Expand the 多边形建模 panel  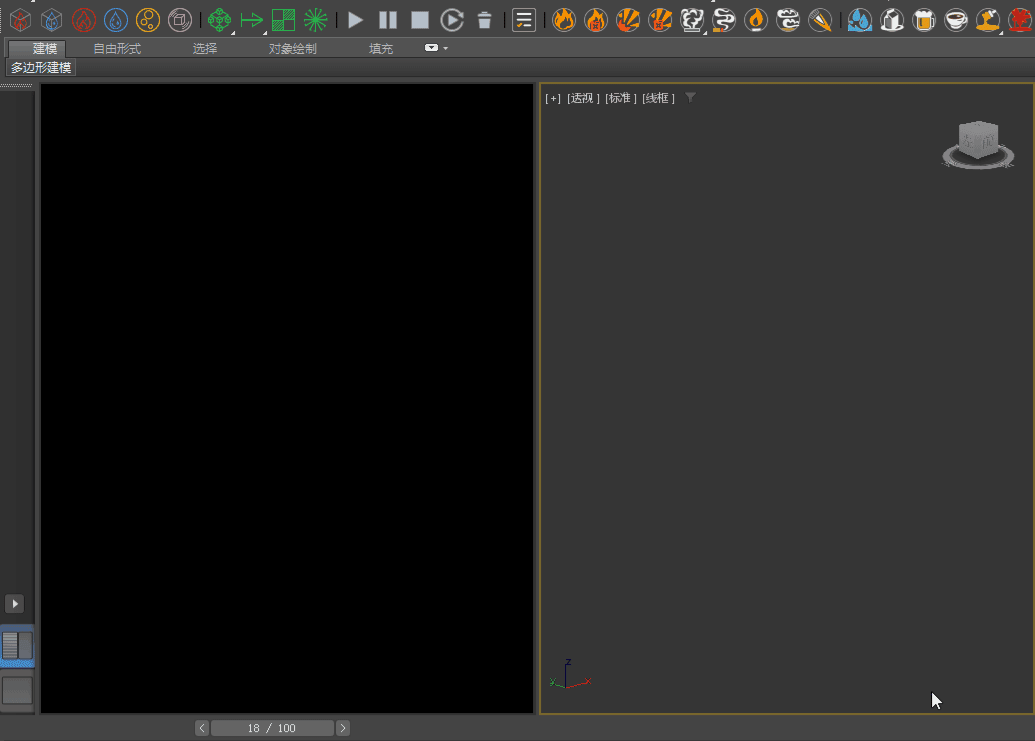(x=41, y=67)
